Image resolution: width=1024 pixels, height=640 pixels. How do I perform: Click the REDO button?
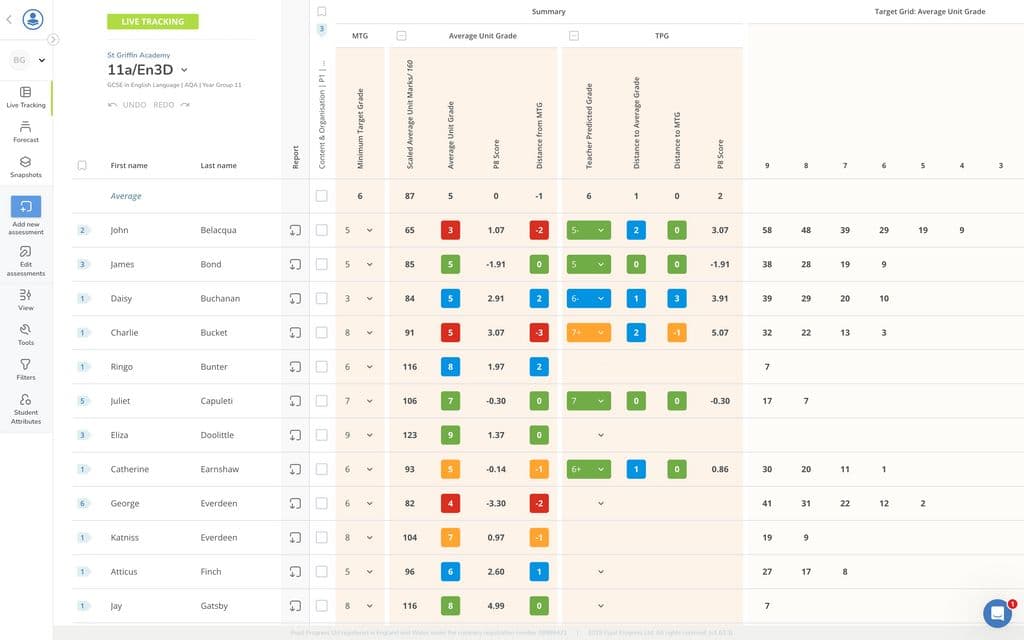pyautogui.click(x=171, y=104)
